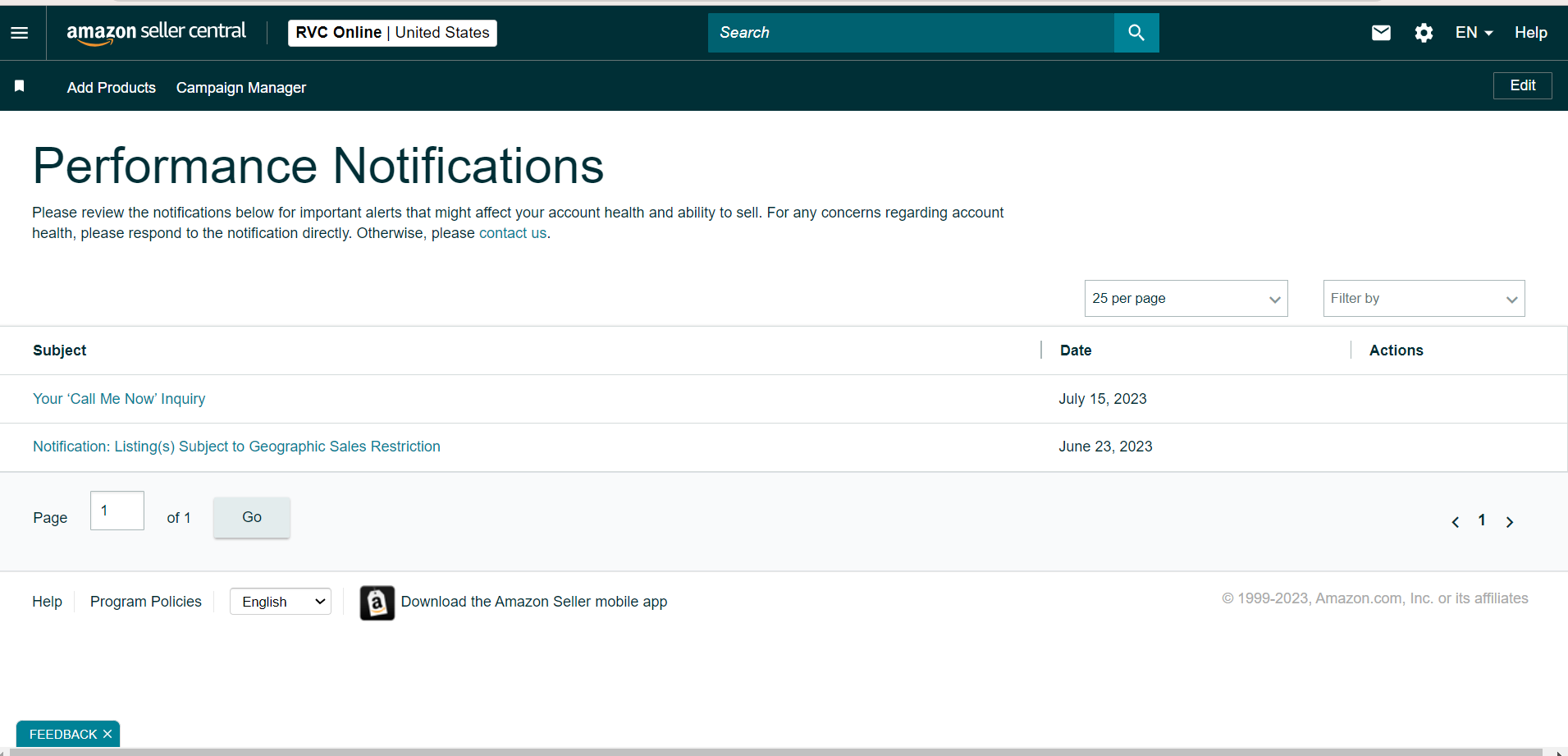Change the footer English language selector
The height and width of the screenshot is (756, 1568).
point(281,602)
